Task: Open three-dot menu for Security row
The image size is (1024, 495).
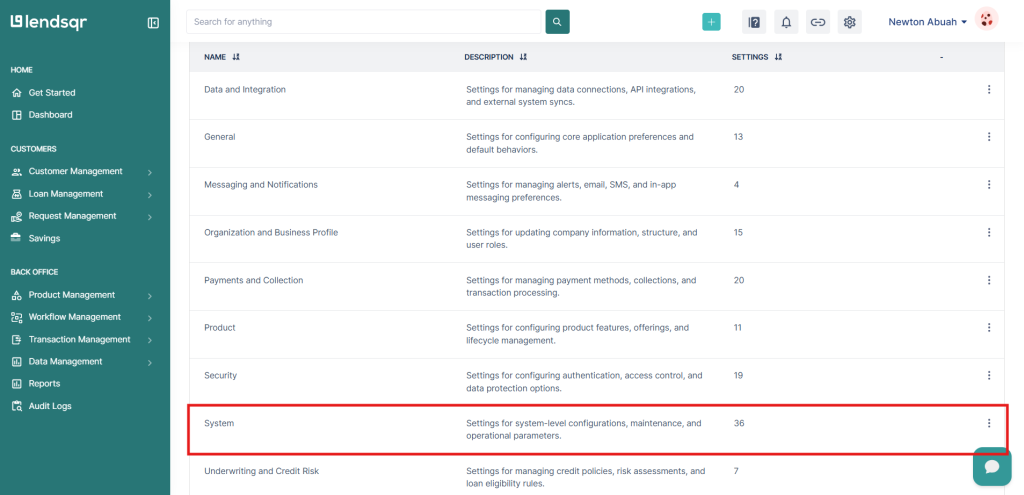Action: pos(989,375)
